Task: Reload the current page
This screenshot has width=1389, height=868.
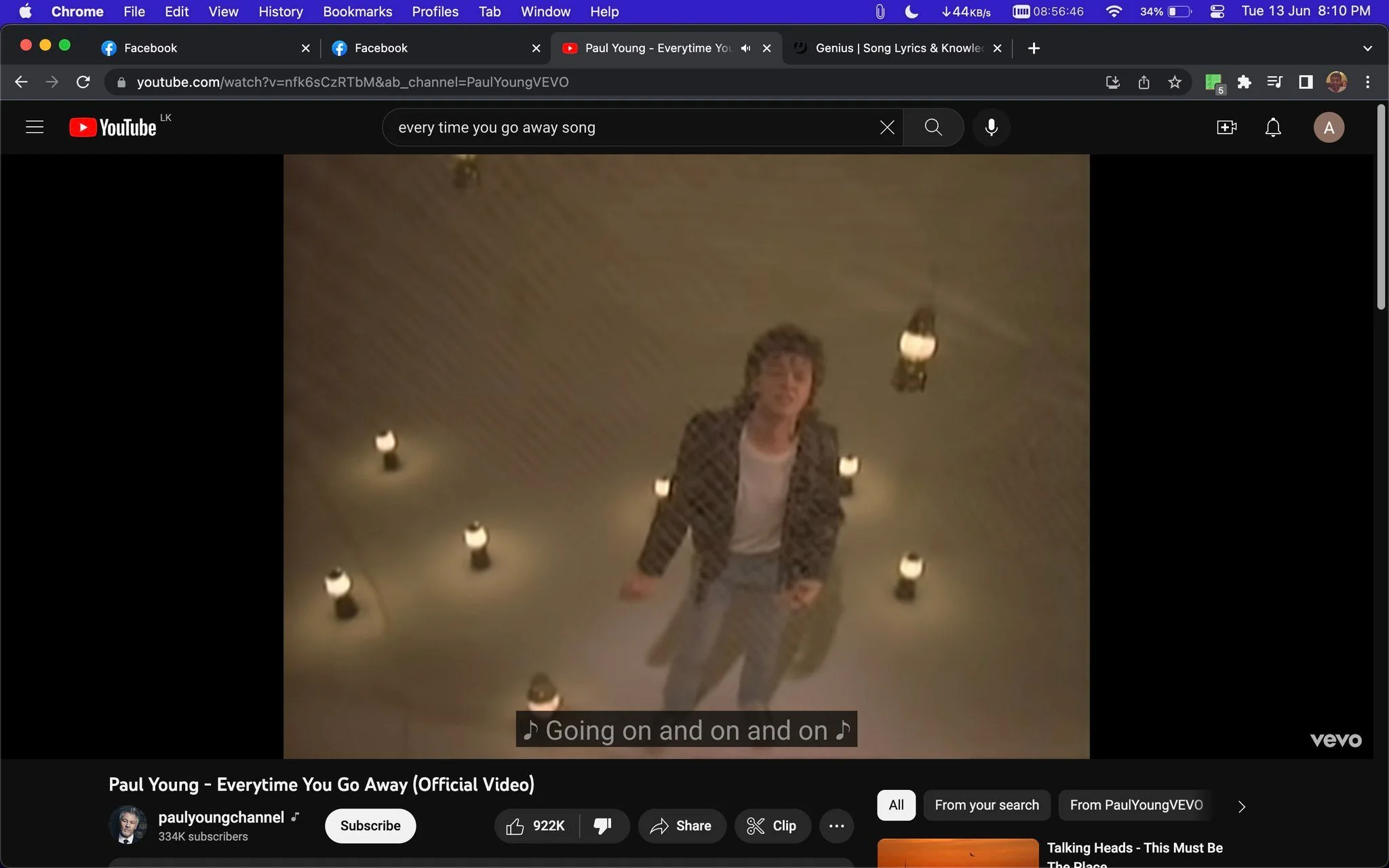Action: point(83,82)
